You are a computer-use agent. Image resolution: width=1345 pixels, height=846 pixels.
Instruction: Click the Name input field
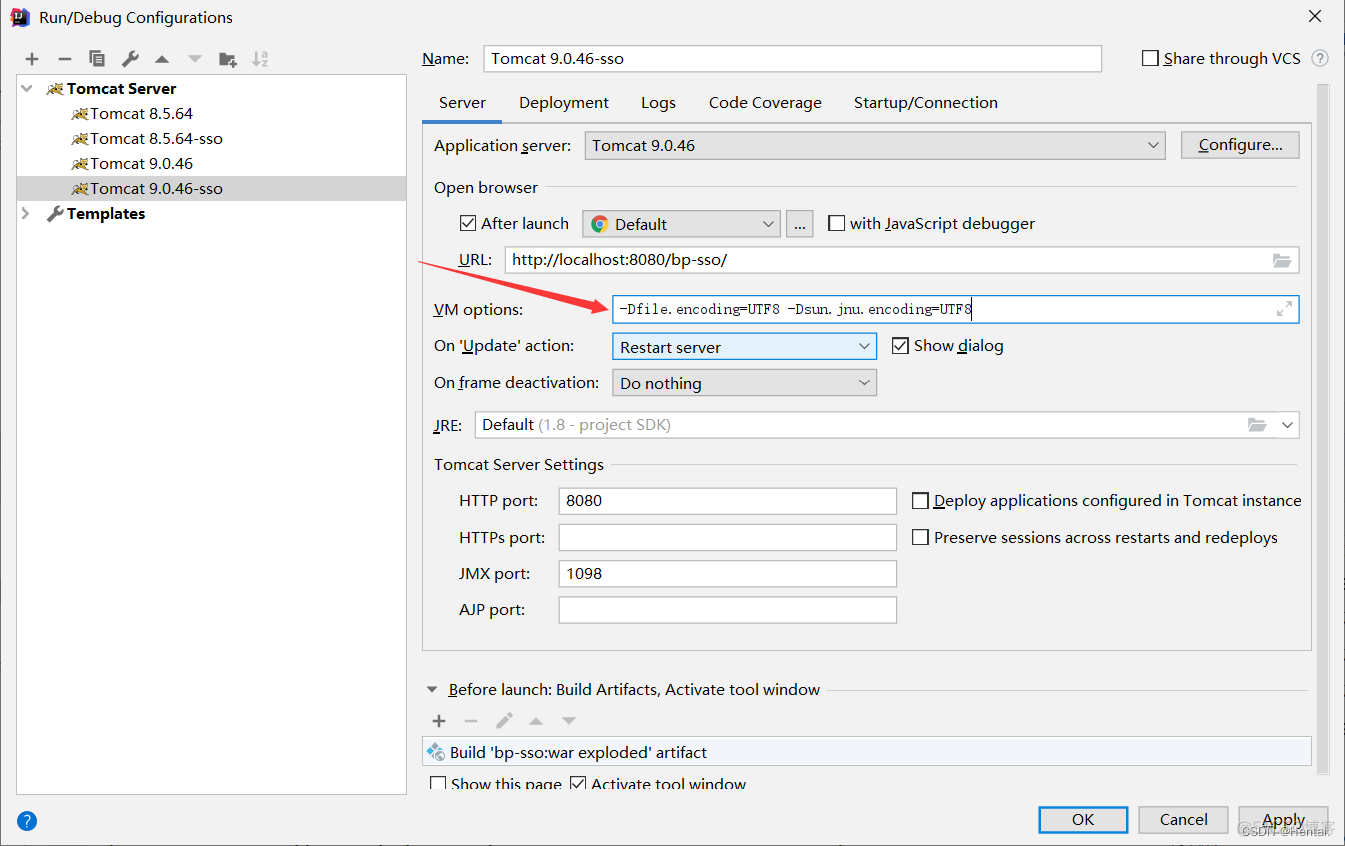[x=792, y=59]
